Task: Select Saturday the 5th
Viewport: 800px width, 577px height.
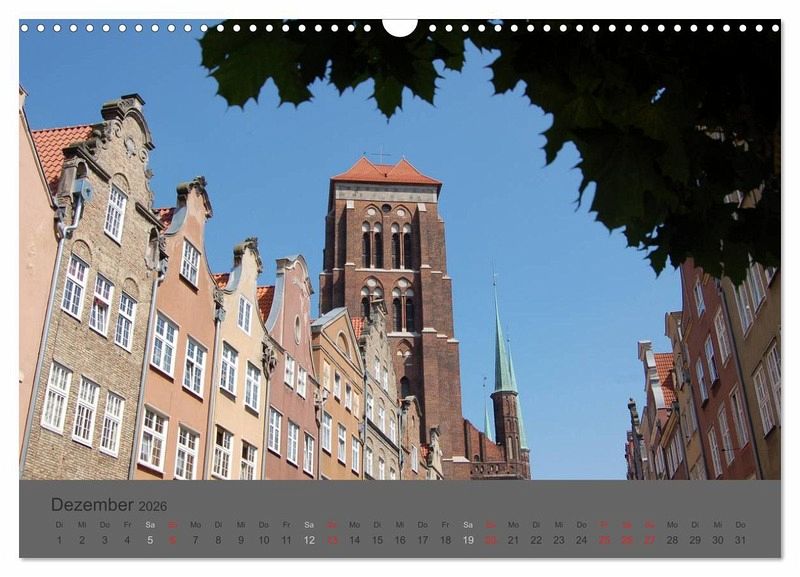Action: pyautogui.click(x=150, y=540)
